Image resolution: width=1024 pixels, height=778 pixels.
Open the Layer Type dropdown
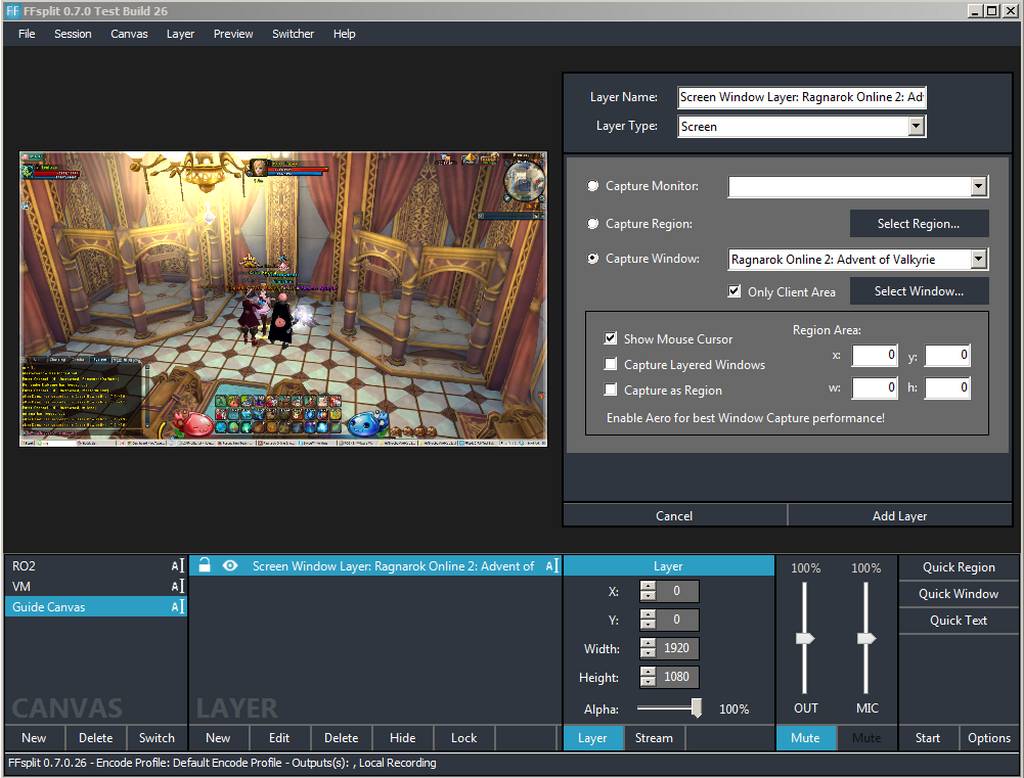click(916, 126)
